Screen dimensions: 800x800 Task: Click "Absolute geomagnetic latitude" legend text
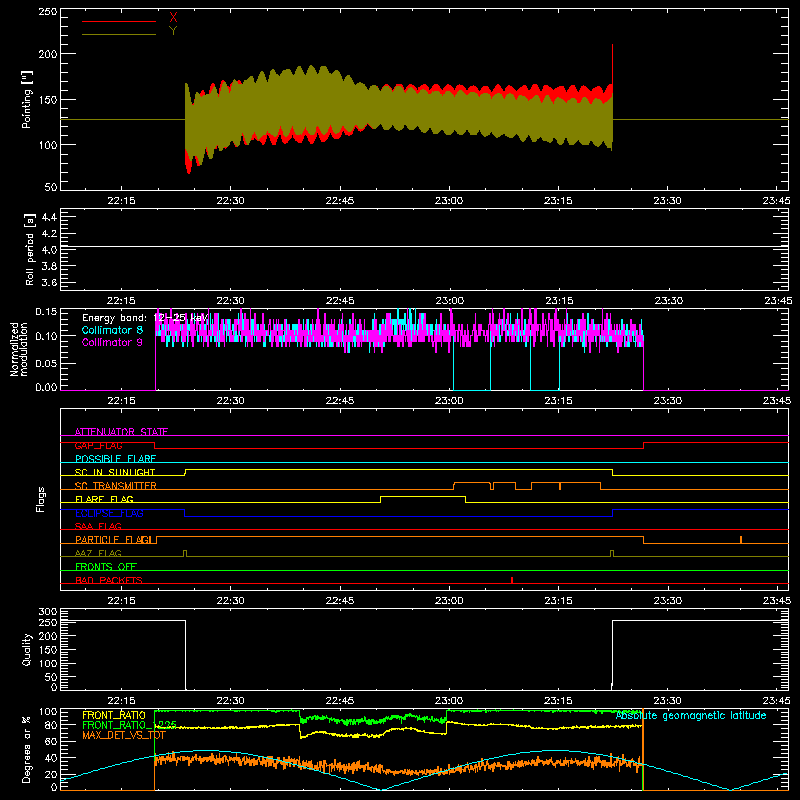click(x=691, y=716)
